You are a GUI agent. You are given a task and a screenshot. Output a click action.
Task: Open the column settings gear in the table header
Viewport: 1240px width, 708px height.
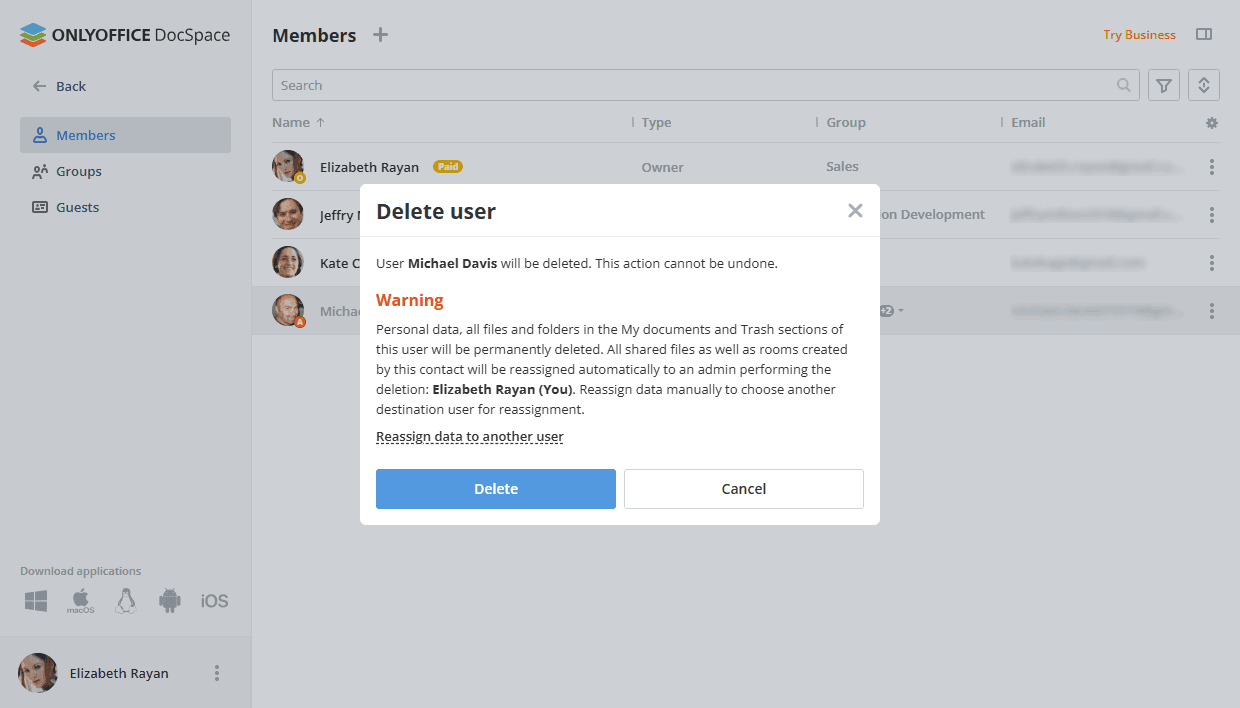pyautogui.click(x=1211, y=122)
